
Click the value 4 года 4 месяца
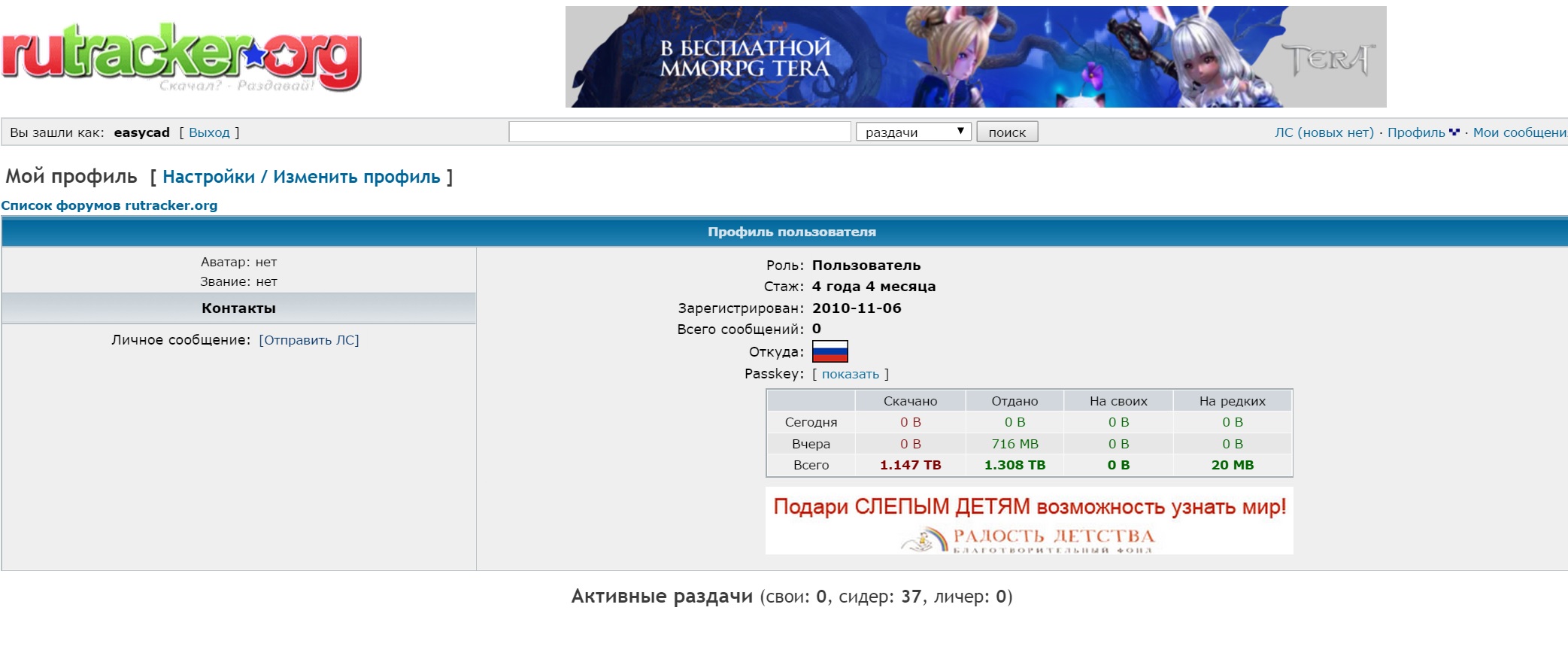[874, 287]
